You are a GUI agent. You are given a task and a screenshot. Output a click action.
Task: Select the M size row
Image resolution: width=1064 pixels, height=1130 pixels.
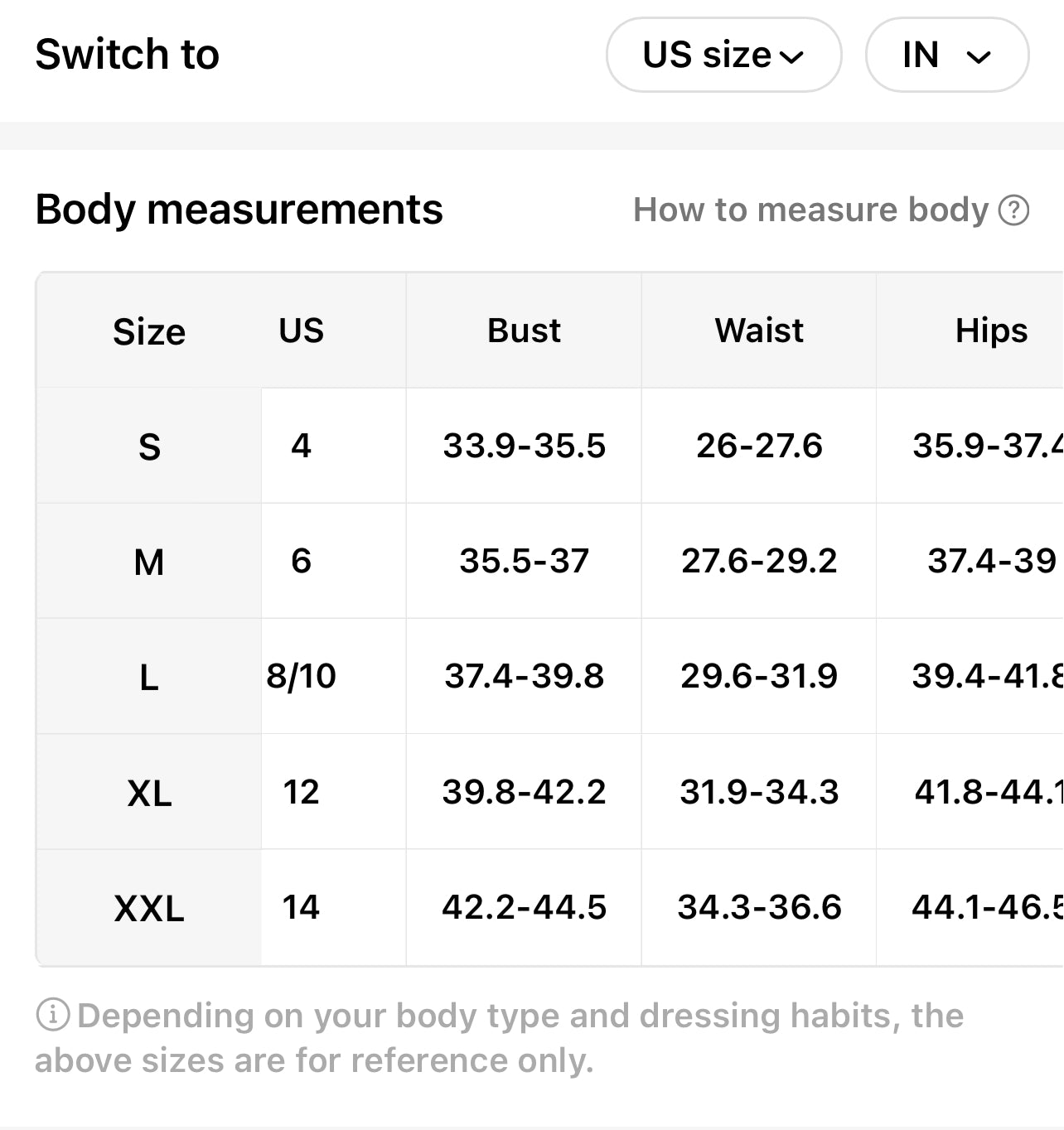pyautogui.click(x=149, y=562)
